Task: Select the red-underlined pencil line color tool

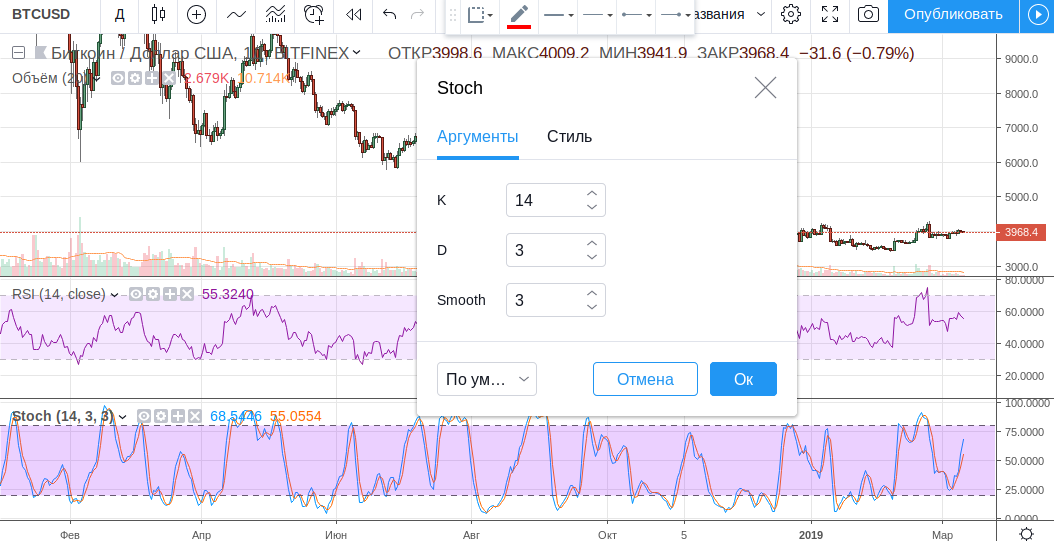Action: pyautogui.click(x=518, y=15)
